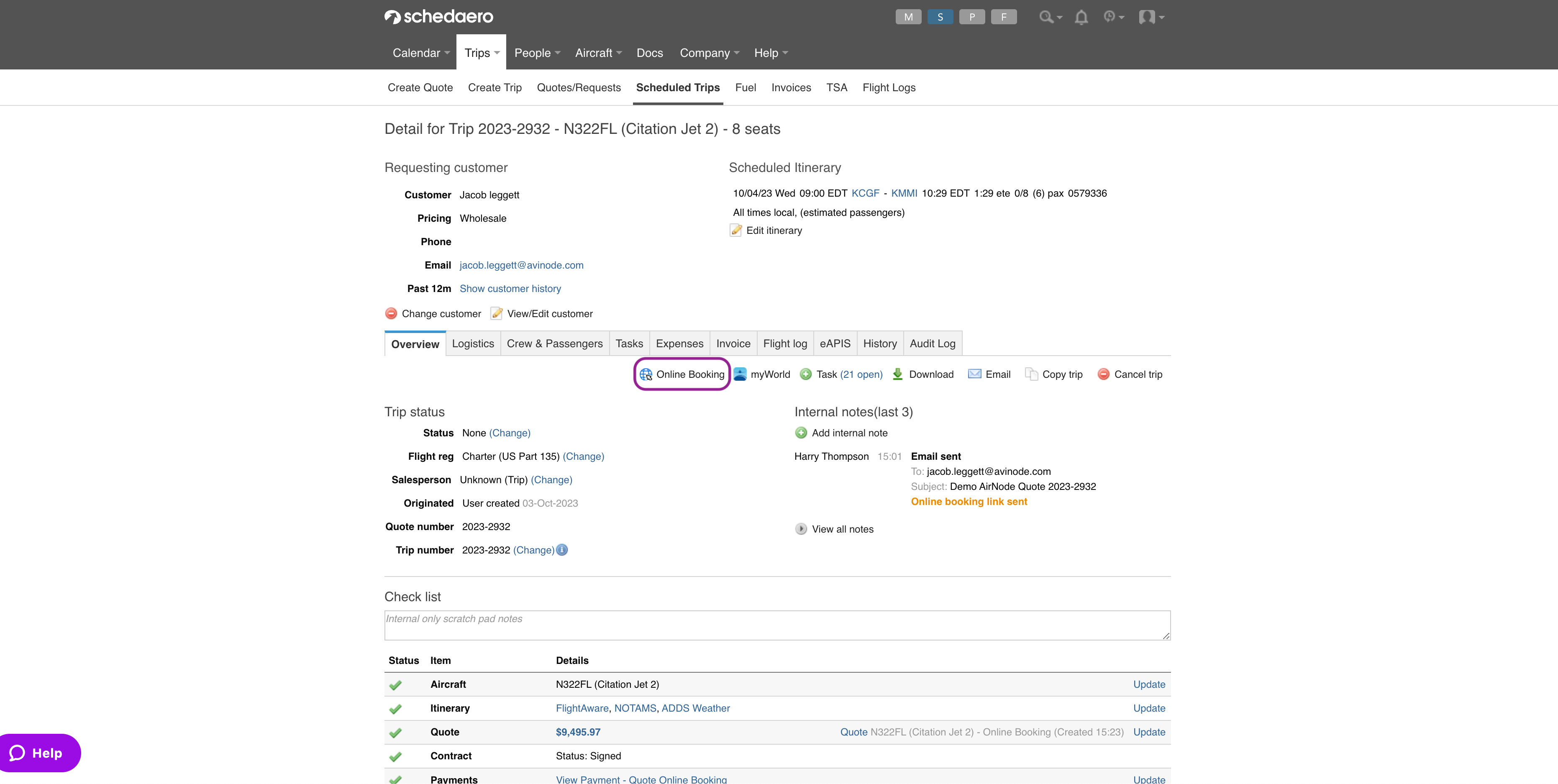1558x784 pixels.
Task: Open the Fuel page
Action: (x=746, y=88)
